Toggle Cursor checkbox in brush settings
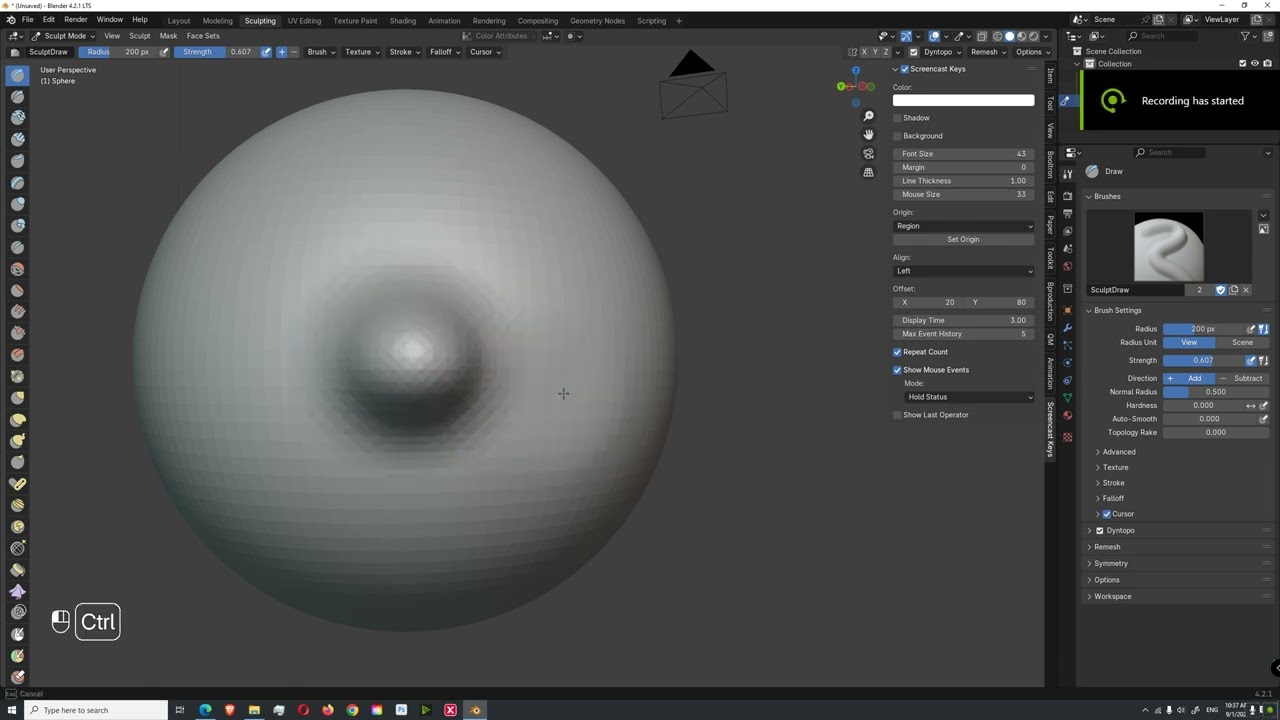 (1107, 514)
